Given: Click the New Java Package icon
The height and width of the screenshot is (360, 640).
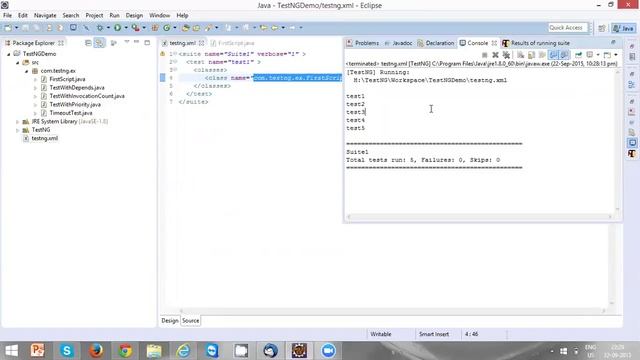Looking at the screenshot, I should (155, 28).
